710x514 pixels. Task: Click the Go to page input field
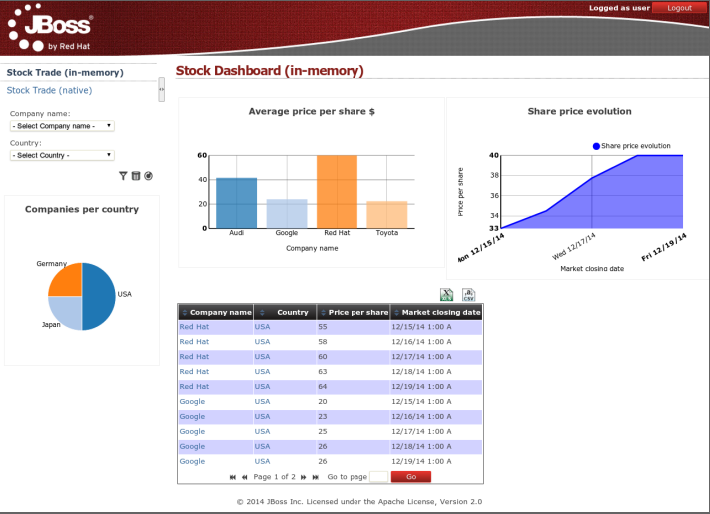click(379, 476)
